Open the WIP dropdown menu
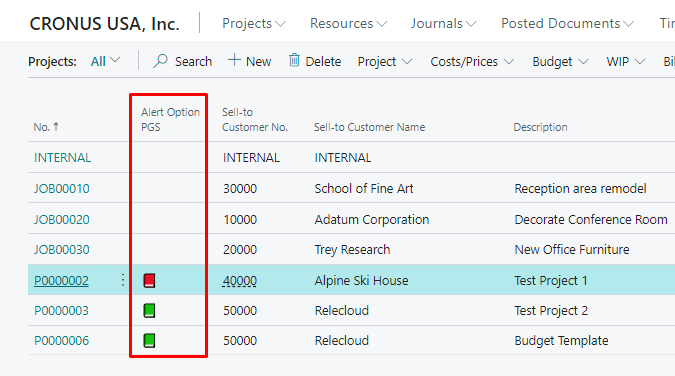The height and width of the screenshot is (376, 675). tap(625, 62)
